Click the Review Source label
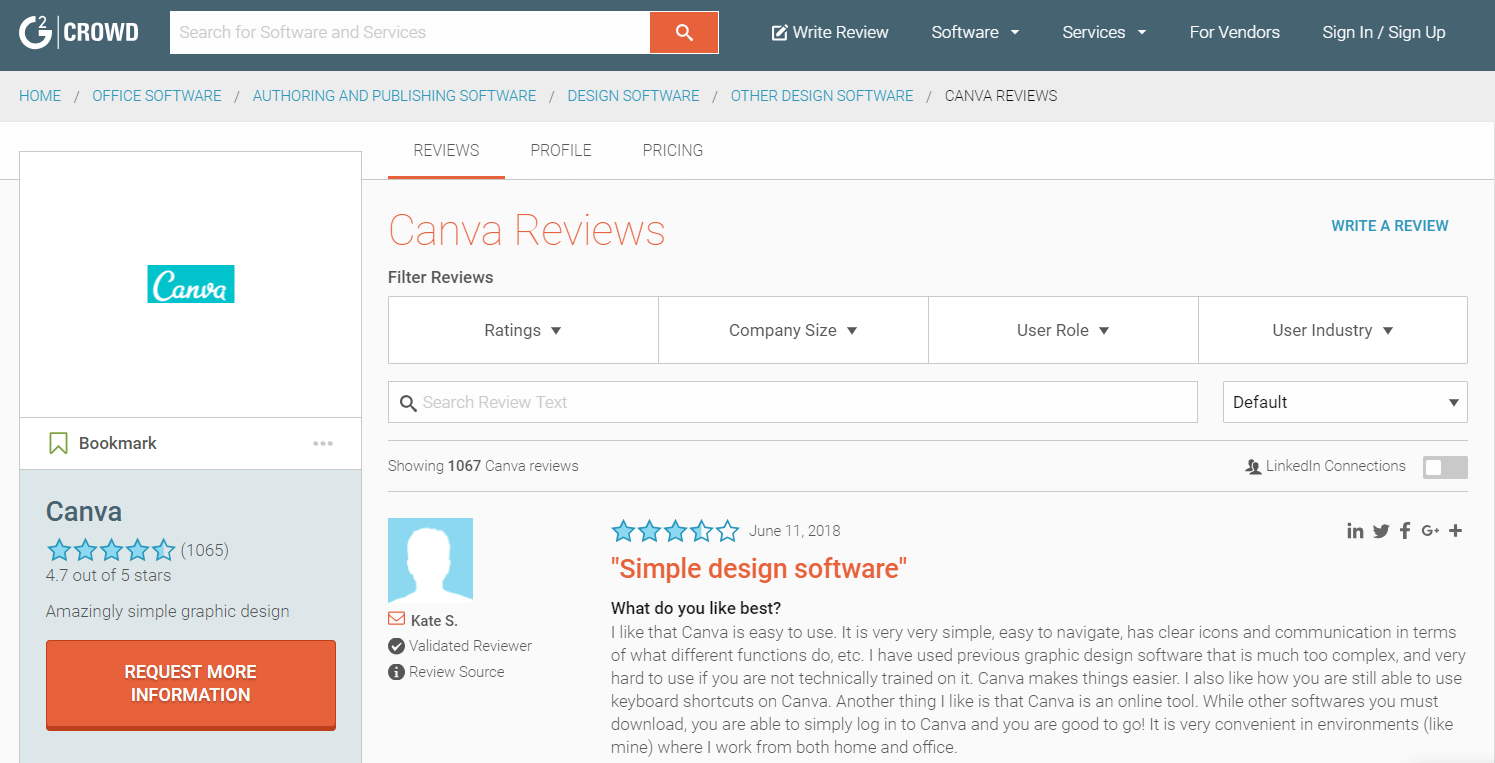Image resolution: width=1495 pixels, height=763 pixels. point(457,672)
